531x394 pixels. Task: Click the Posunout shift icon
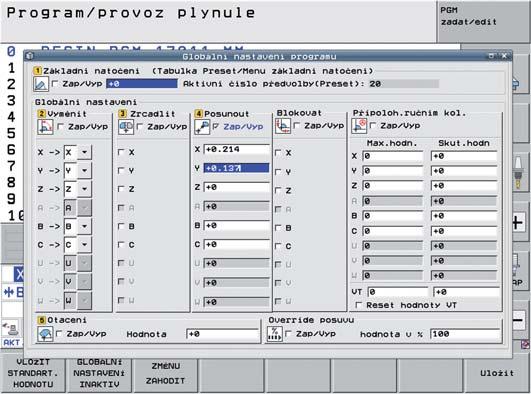click(202, 127)
